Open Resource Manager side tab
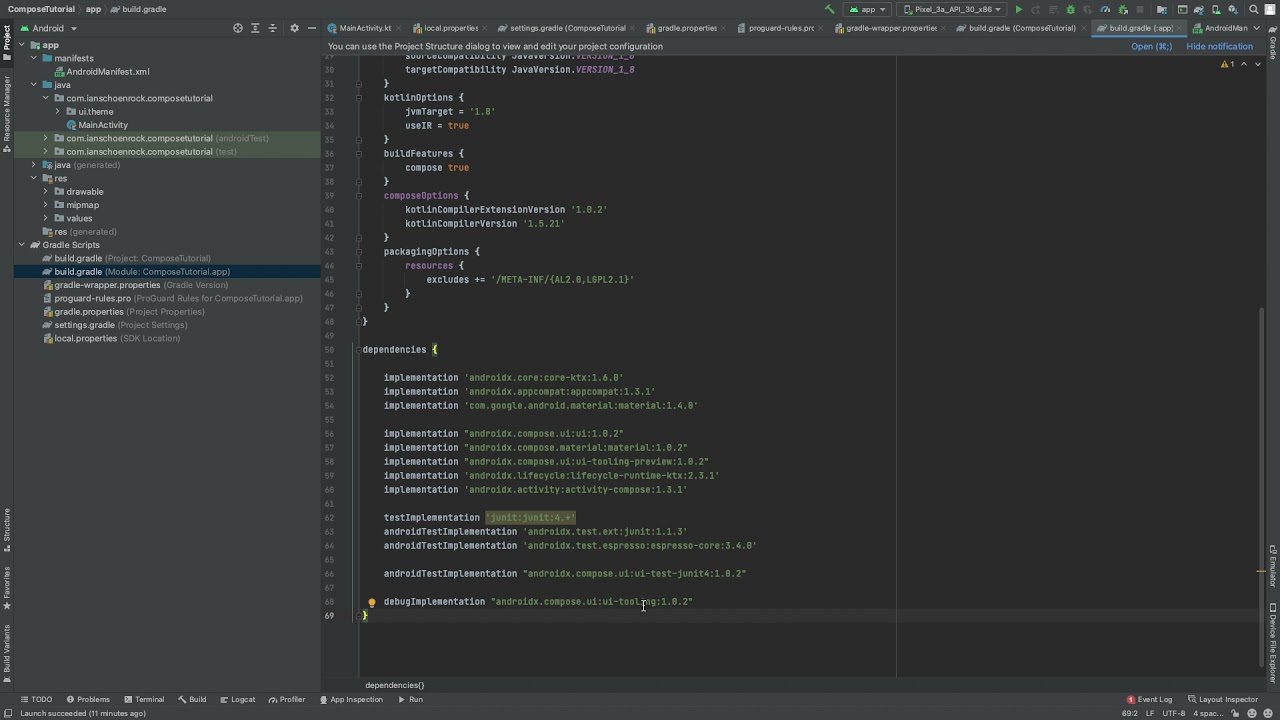The image size is (1280, 720). pos(6,113)
